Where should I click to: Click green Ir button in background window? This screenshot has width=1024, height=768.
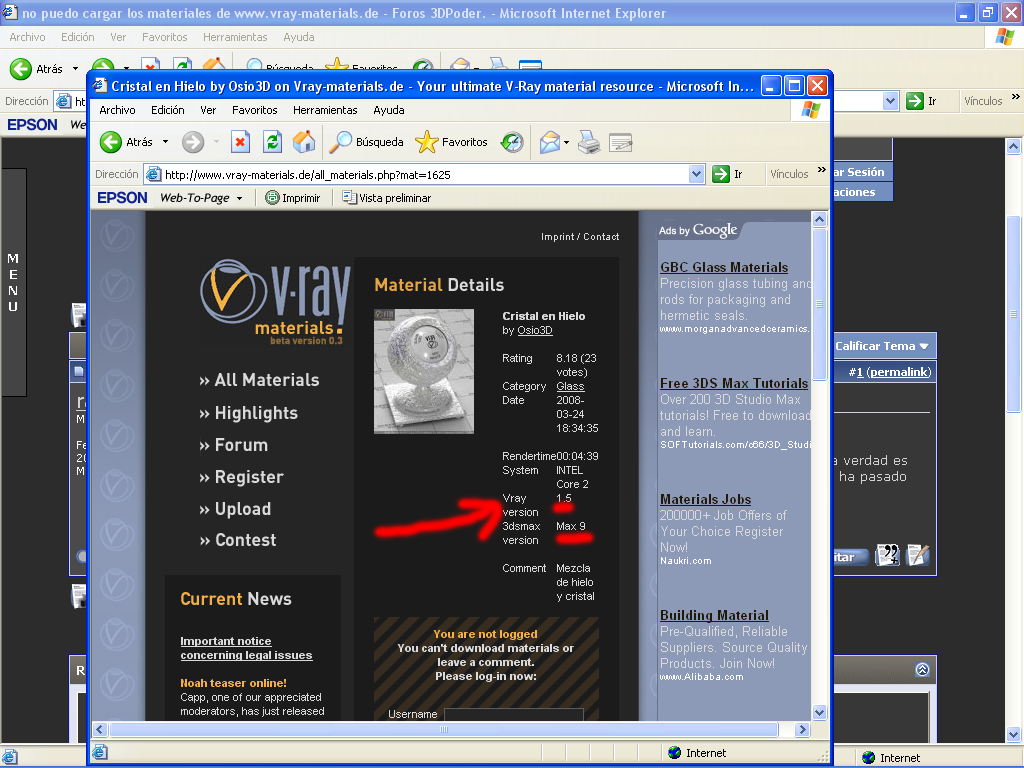[921, 101]
